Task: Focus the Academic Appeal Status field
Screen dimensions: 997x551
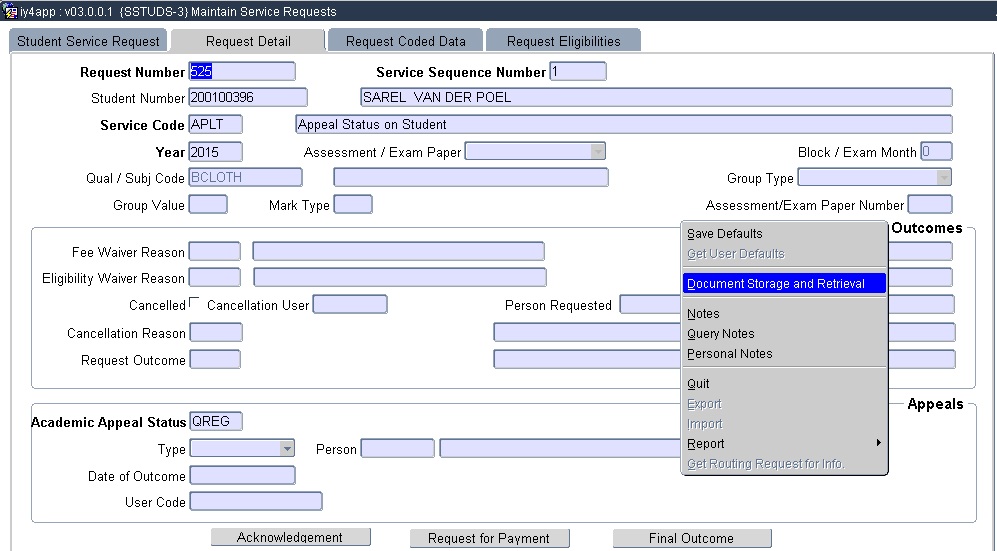Action: point(215,422)
